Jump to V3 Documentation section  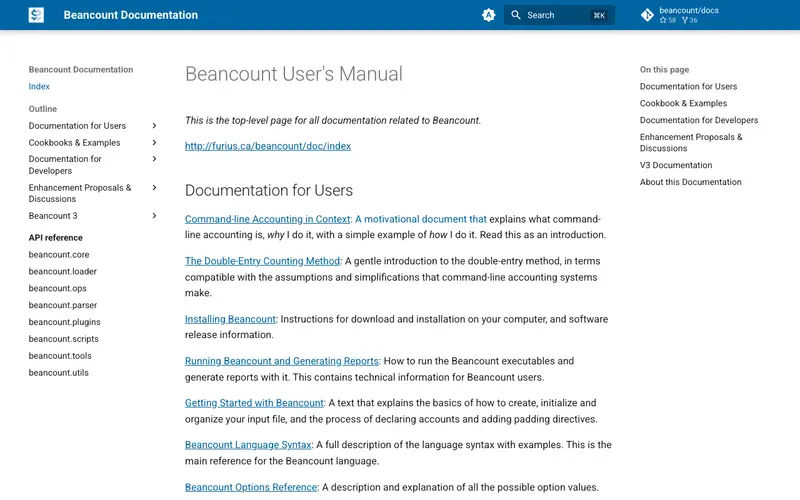pos(676,165)
